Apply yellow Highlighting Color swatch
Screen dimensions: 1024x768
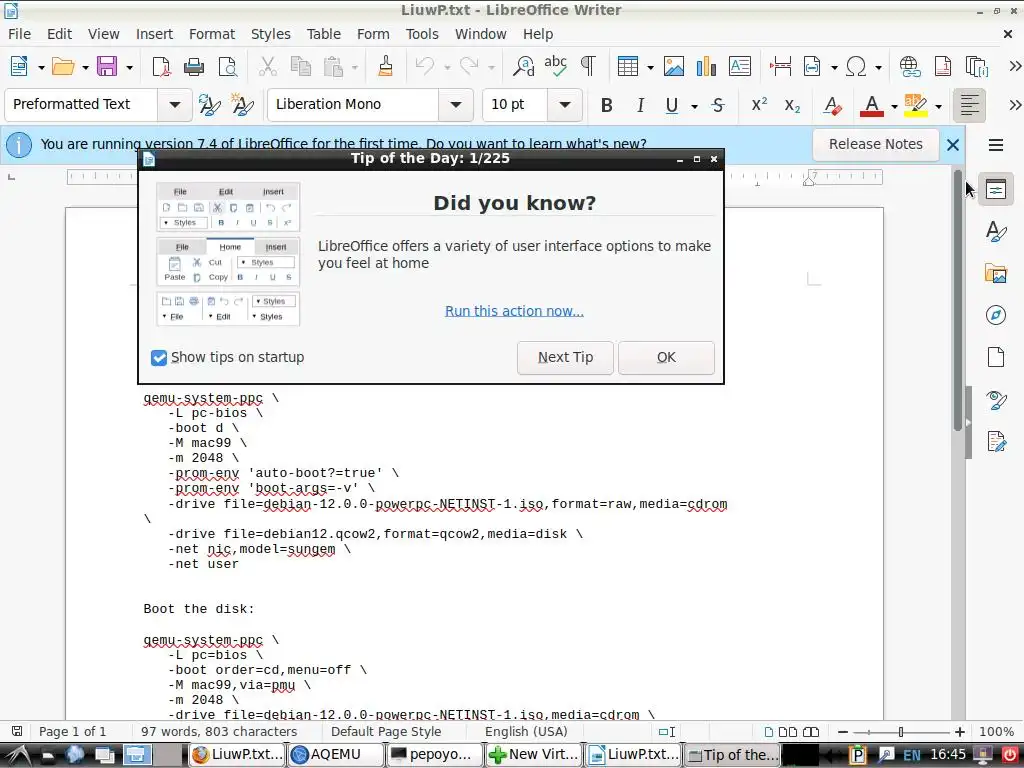coord(916,105)
